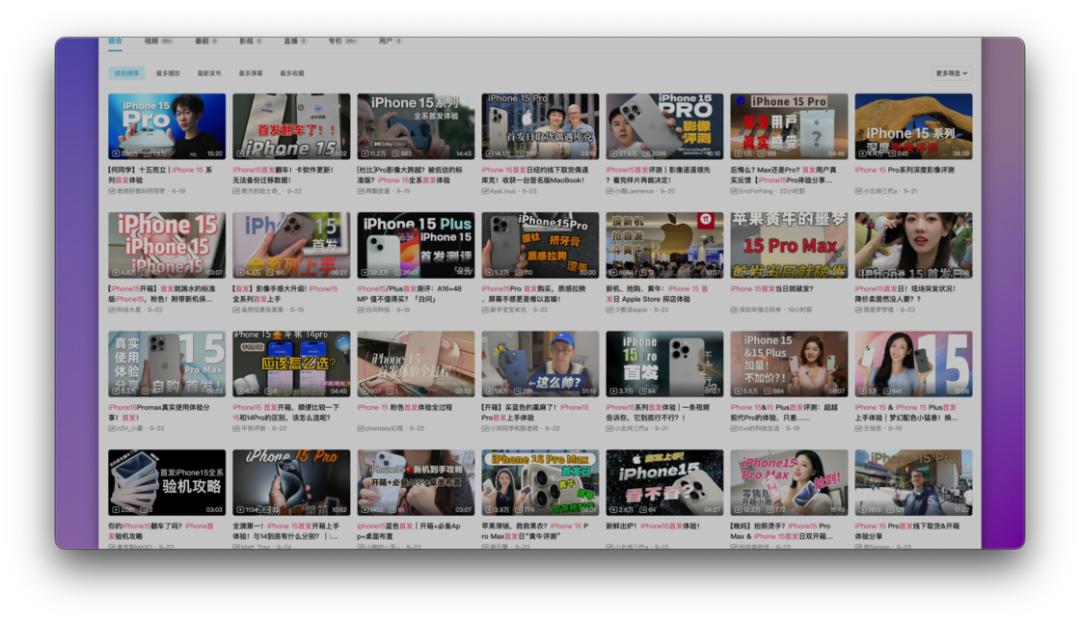
Task: Sort results by 综合排序
Action: coord(126,73)
